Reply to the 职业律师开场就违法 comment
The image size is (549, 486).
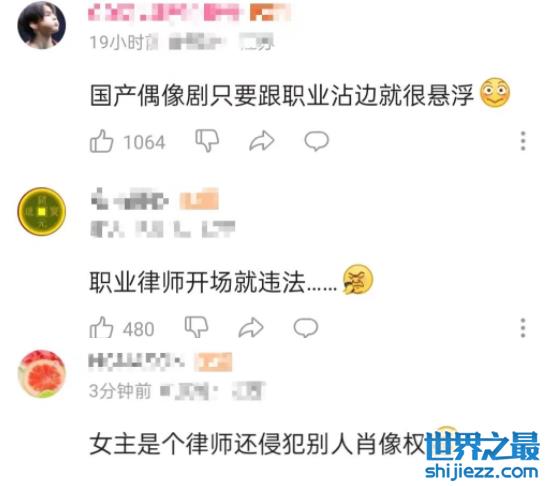click(x=306, y=327)
